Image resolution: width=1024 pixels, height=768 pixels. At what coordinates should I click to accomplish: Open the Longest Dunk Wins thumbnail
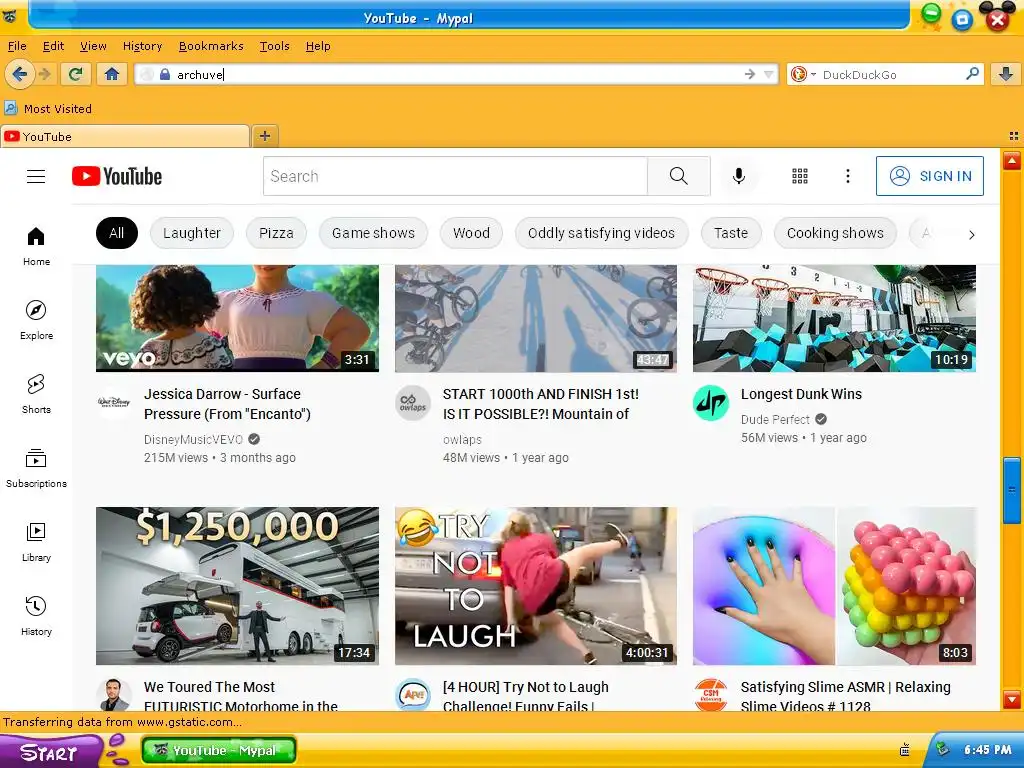(x=834, y=318)
